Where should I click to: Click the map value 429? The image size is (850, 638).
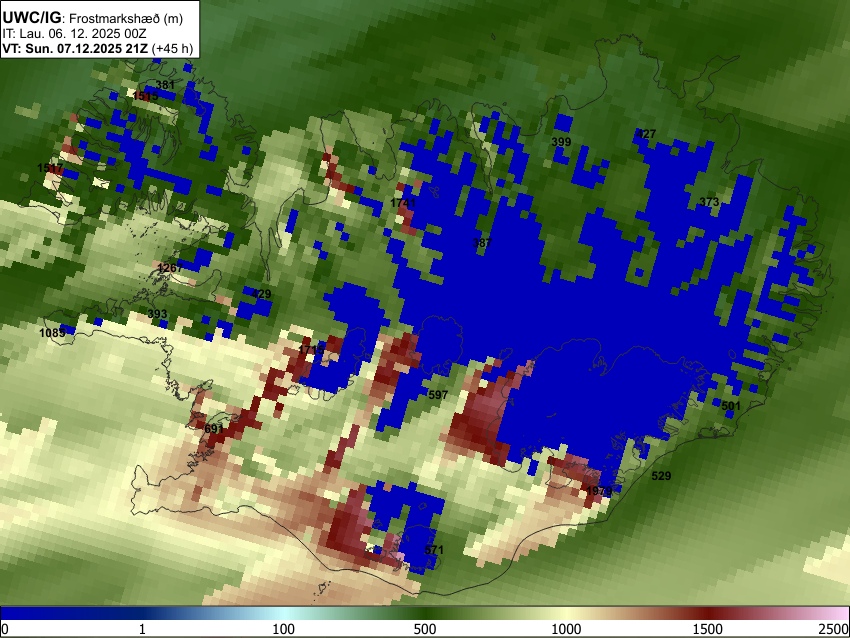point(261,294)
